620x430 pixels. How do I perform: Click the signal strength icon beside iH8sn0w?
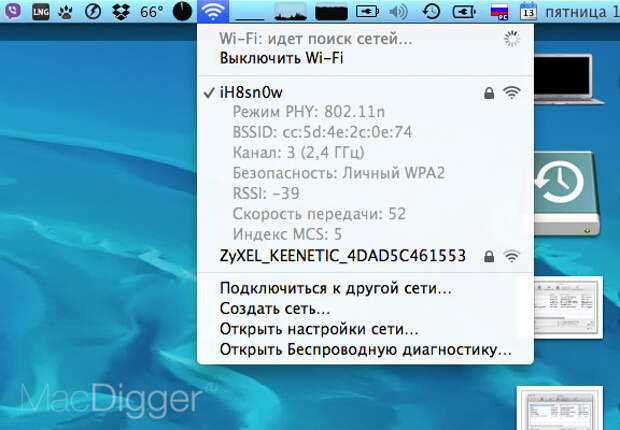pos(512,93)
